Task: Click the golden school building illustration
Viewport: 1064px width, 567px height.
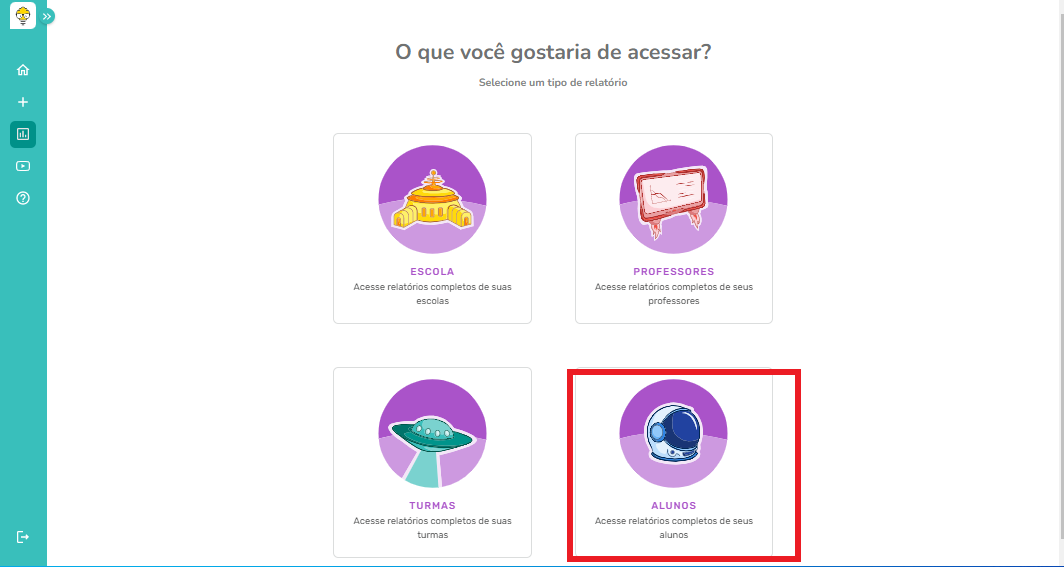Action: click(x=432, y=200)
